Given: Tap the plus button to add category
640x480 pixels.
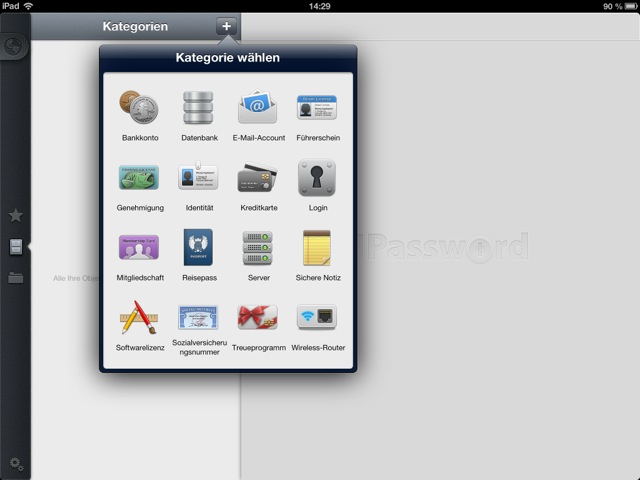Looking at the screenshot, I should click(227, 26).
